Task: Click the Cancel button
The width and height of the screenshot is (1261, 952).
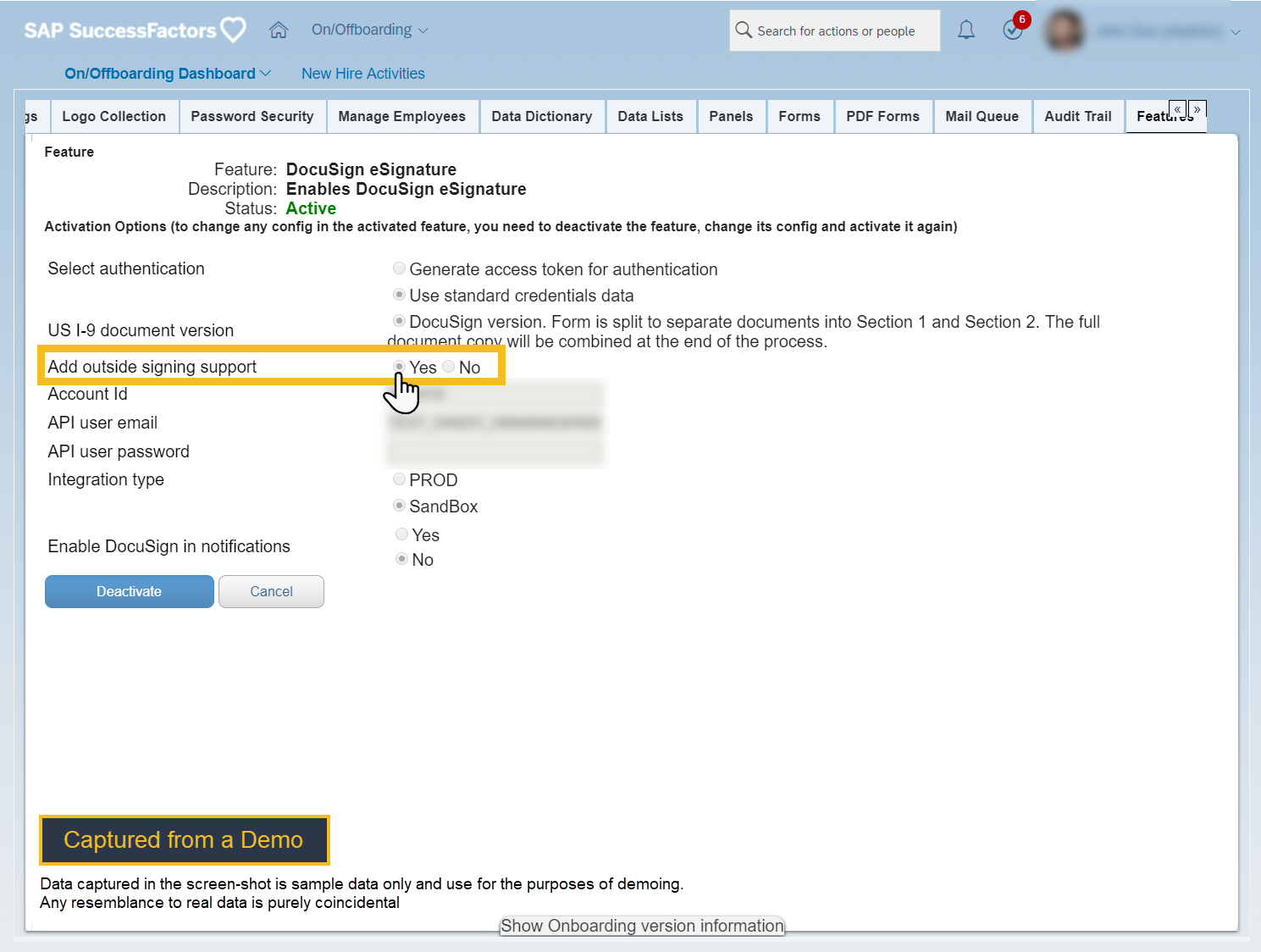Action: 271,591
